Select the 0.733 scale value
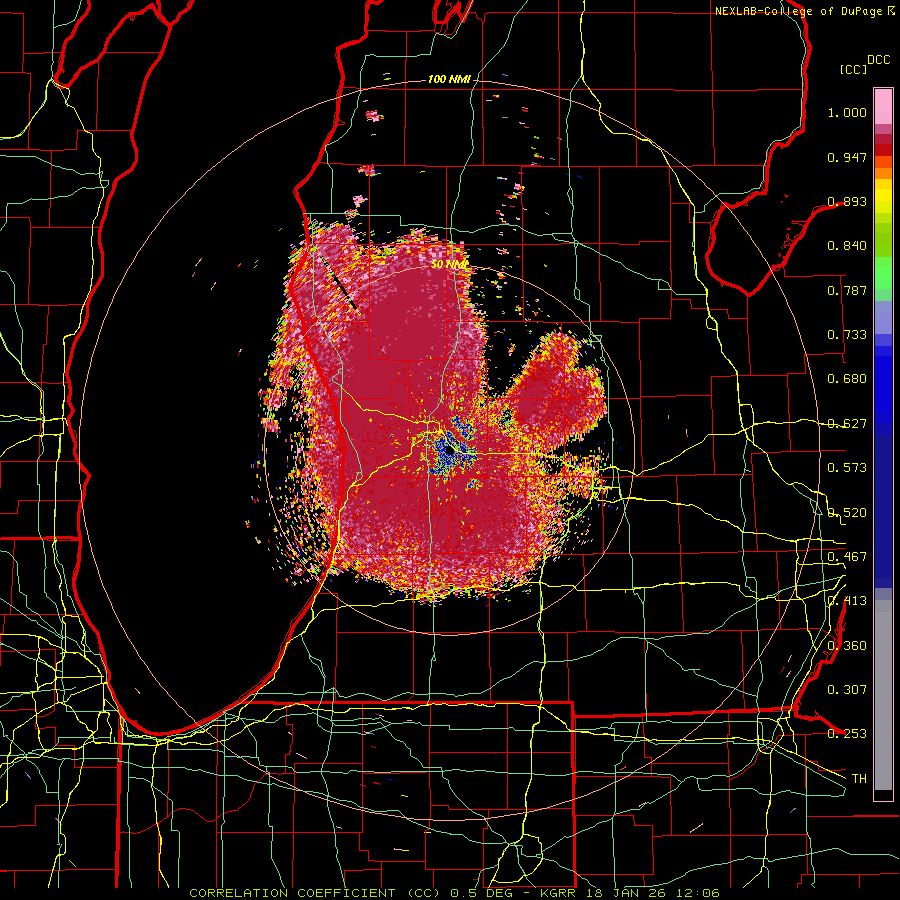The height and width of the screenshot is (900, 900). [847, 335]
